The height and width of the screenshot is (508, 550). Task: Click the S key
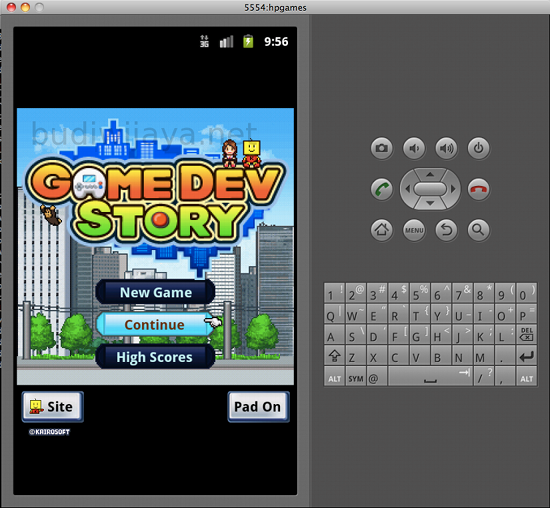[356, 334]
